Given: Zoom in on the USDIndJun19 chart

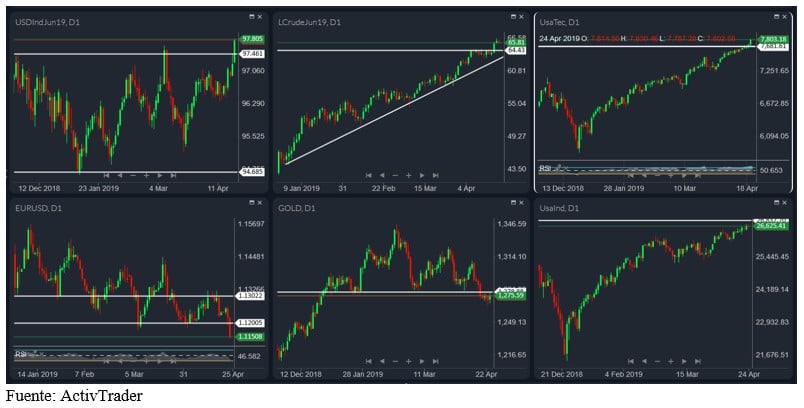Looking at the screenshot, I should 146,175.
